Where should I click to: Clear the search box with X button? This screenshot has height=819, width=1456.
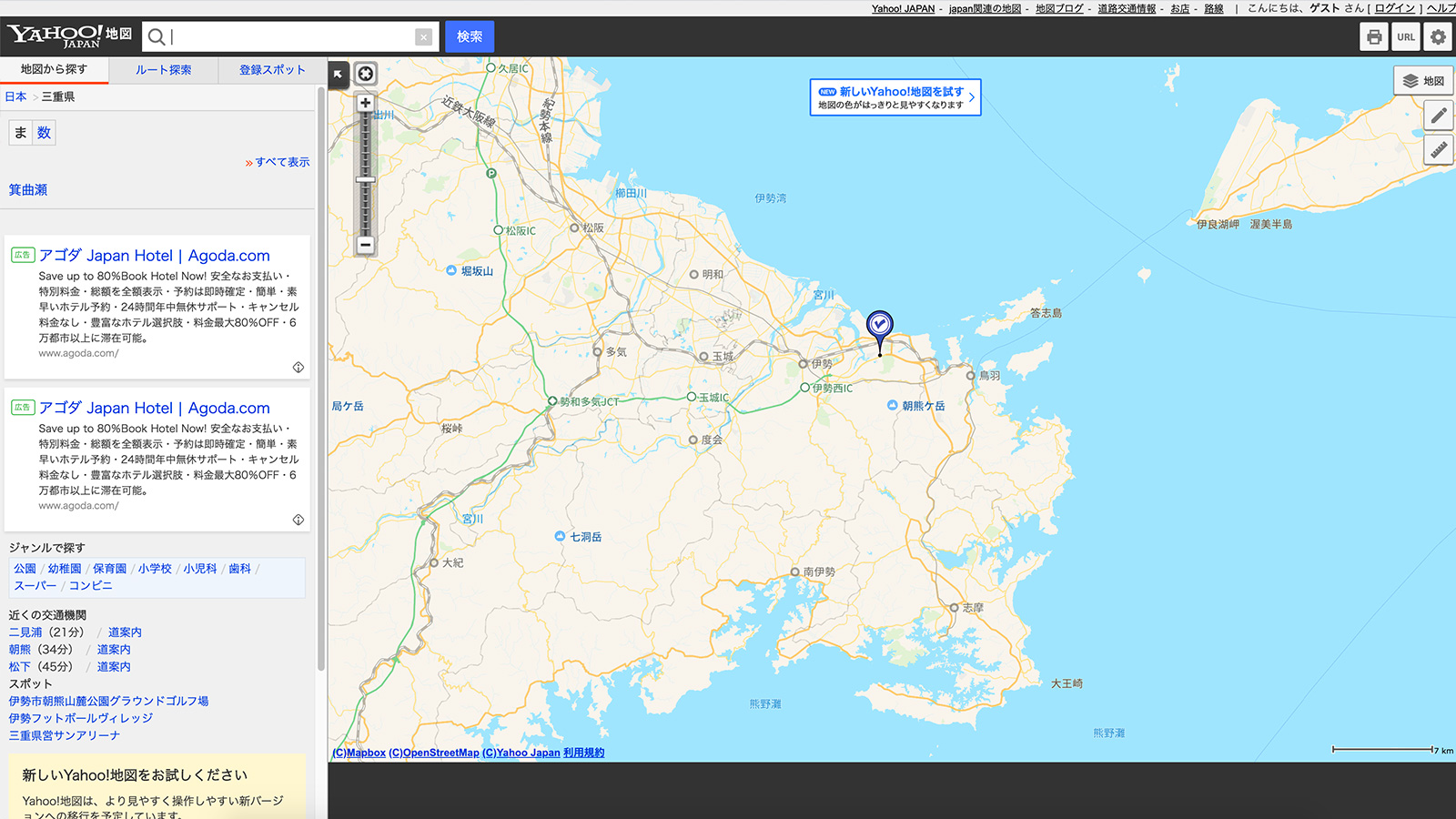[x=423, y=37]
